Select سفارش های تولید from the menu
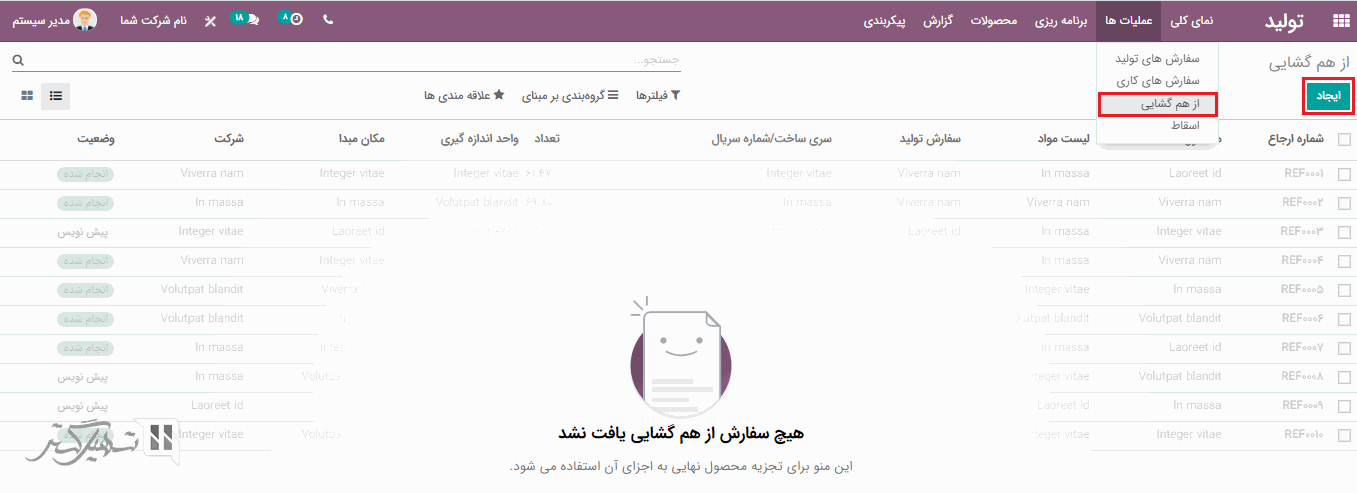The height and width of the screenshot is (493, 1357). coord(1156,59)
